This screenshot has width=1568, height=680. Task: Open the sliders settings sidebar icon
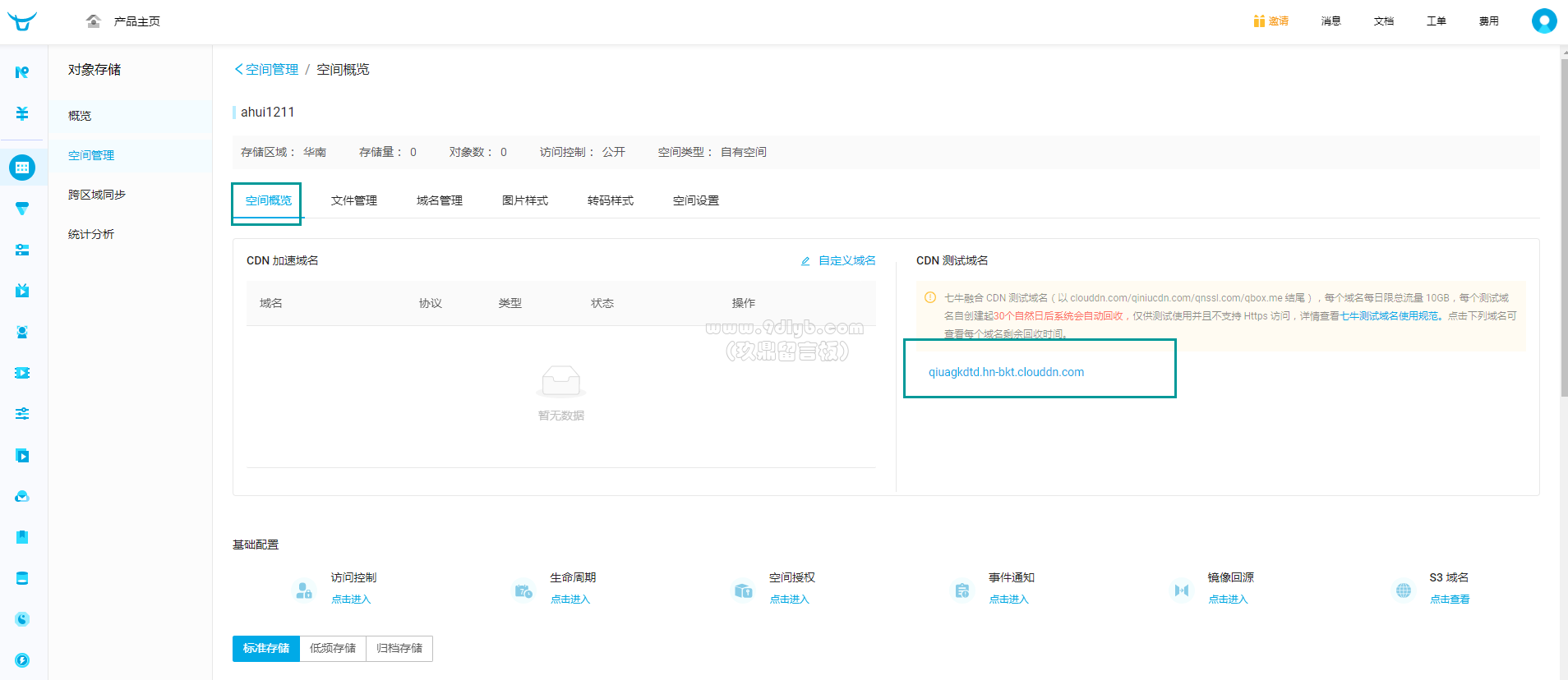click(x=22, y=414)
